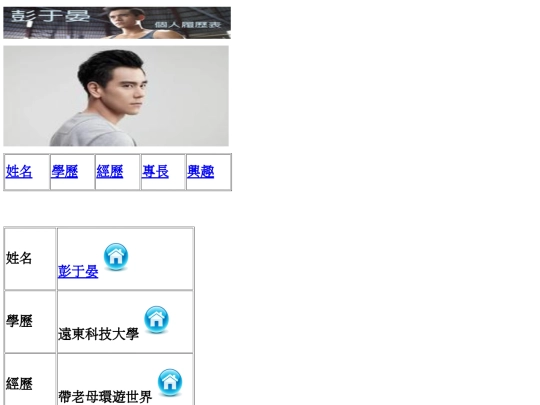This screenshot has height=405, width=540.
Task: Click the 彭于晏 title in banner
Action: tap(50, 16)
